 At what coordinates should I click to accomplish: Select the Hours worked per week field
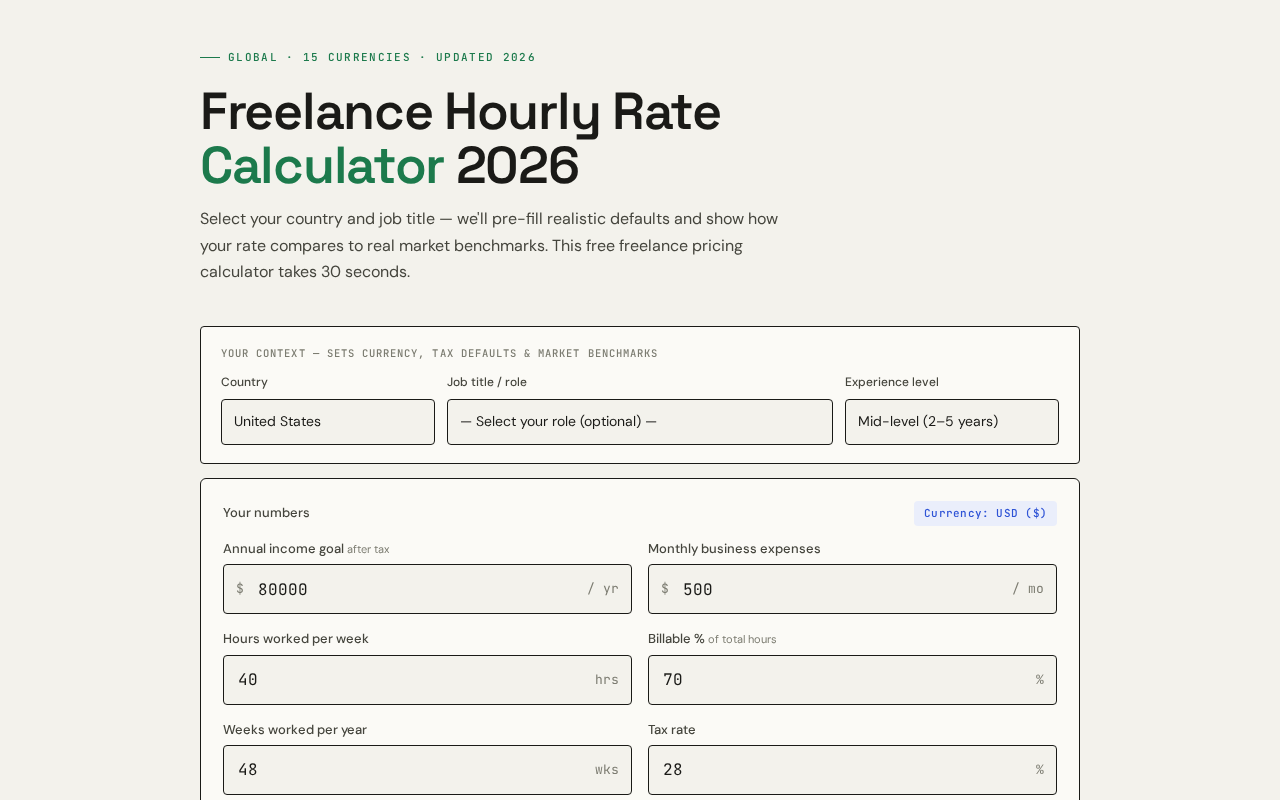[x=427, y=680]
